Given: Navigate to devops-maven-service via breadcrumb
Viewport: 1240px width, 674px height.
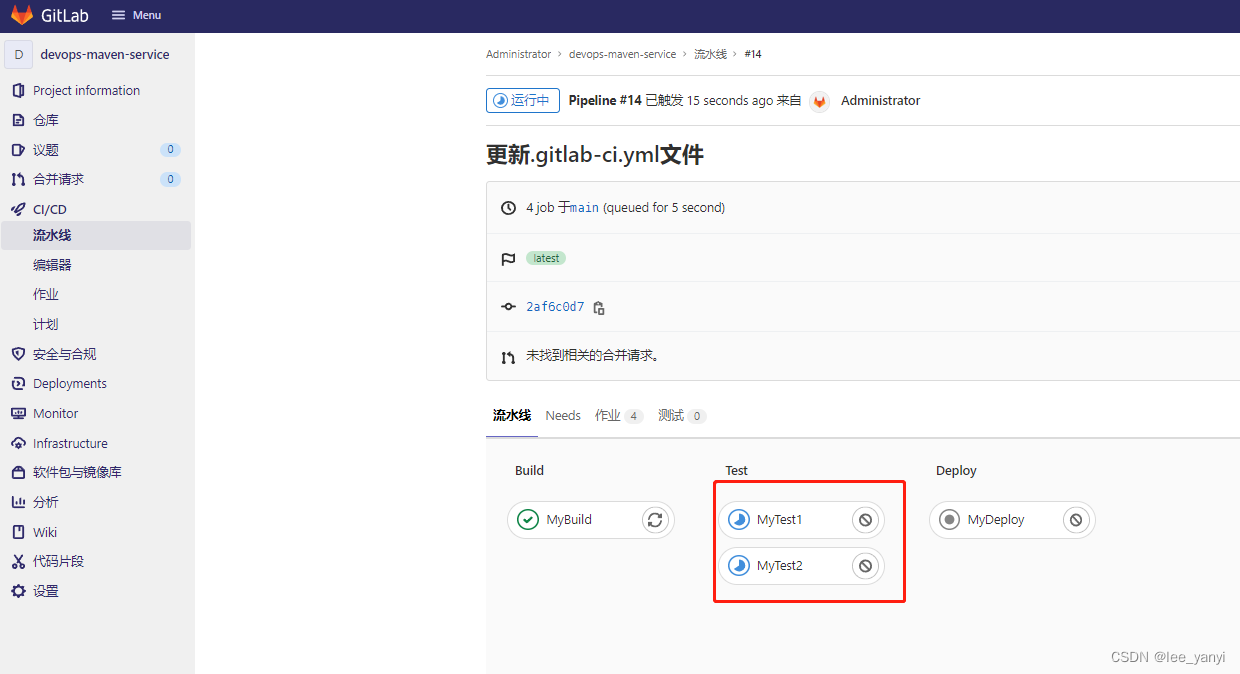Looking at the screenshot, I should [x=622, y=54].
